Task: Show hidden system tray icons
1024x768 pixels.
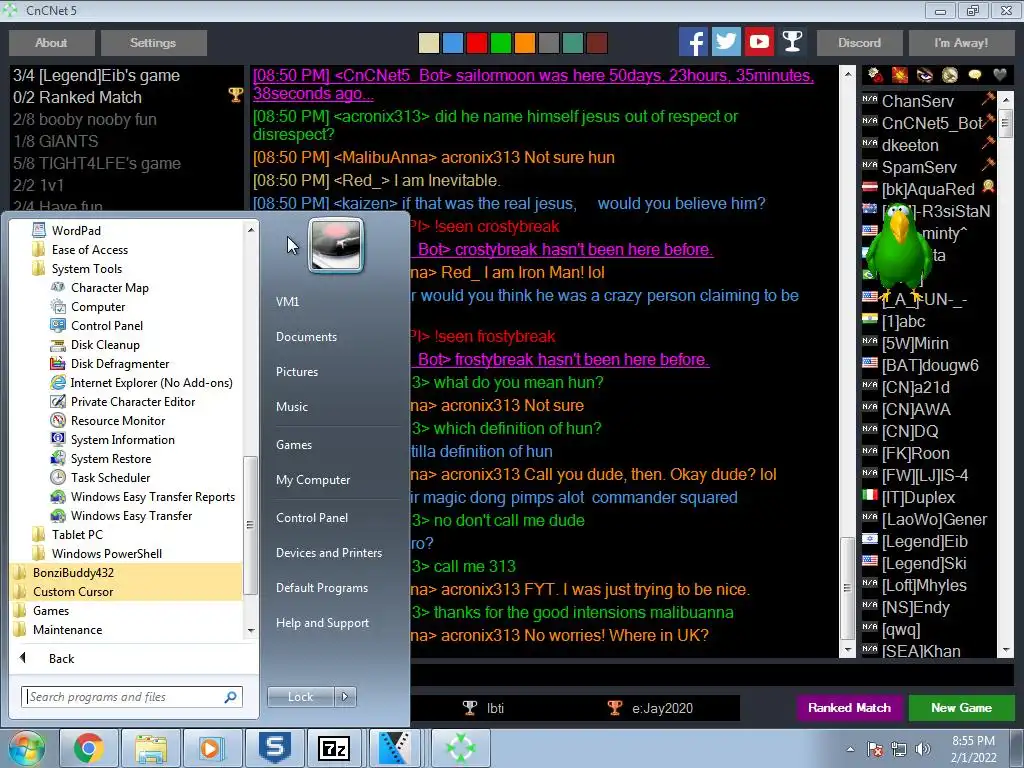Action: click(x=850, y=749)
